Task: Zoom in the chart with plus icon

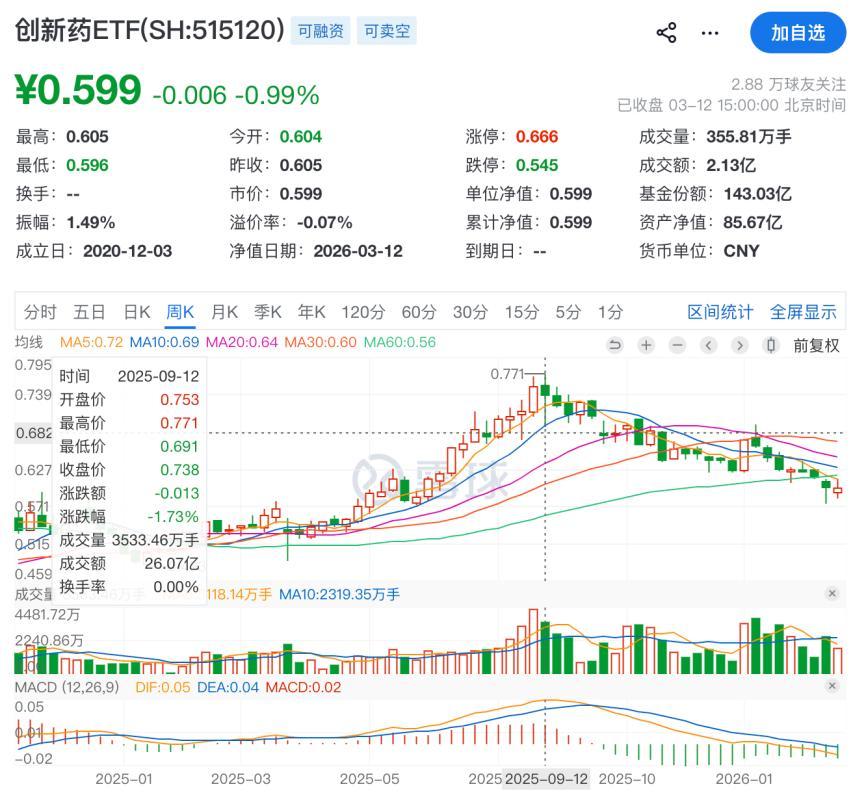Action: tap(646, 345)
